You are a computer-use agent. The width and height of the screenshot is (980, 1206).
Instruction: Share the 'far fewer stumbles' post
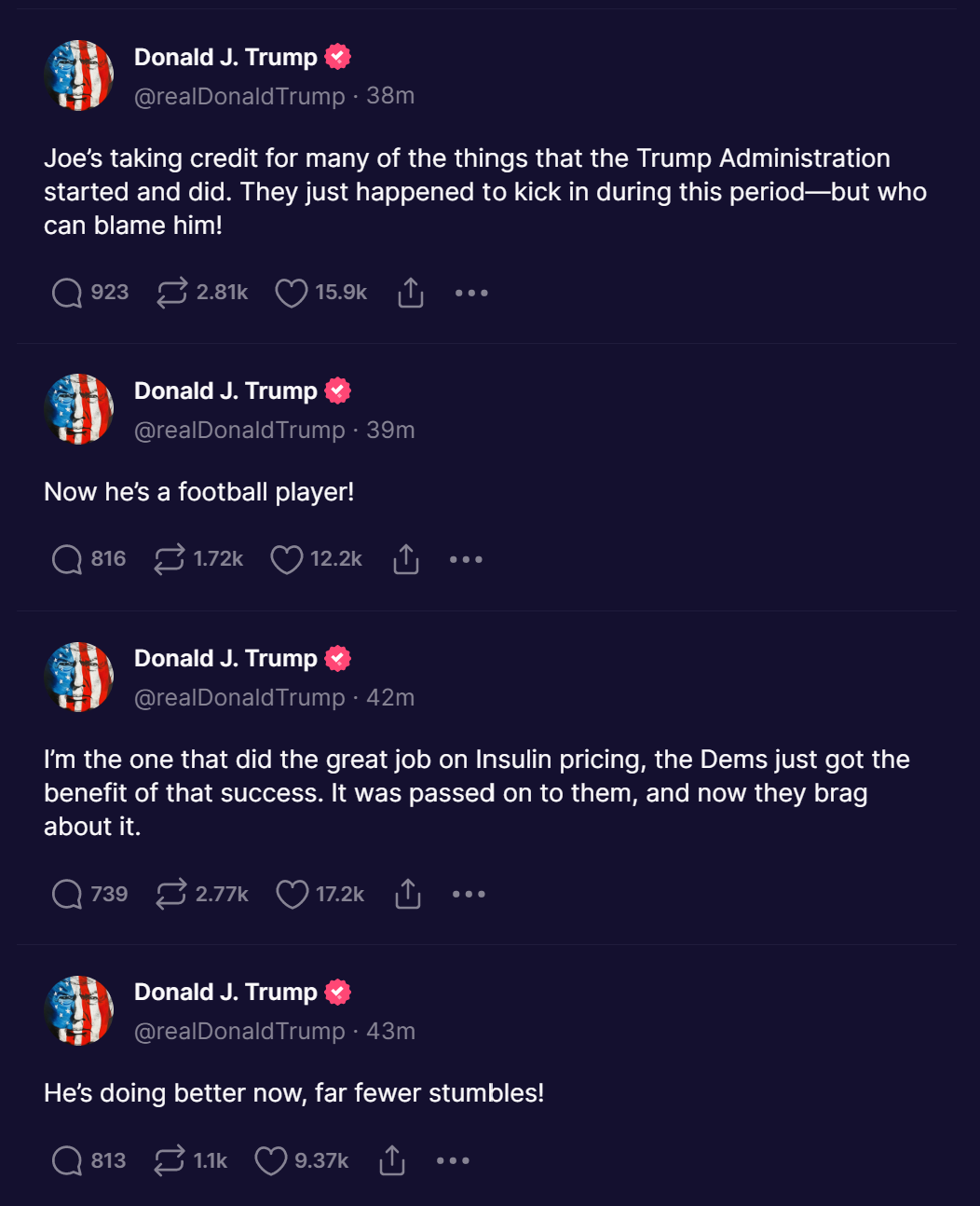pyautogui.click(x=392, y=1160)
